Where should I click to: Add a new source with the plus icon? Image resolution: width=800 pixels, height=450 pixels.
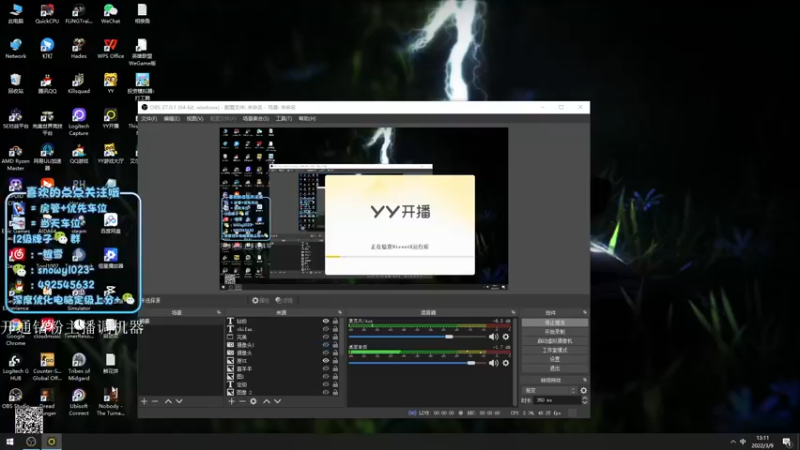click(x=232, y=402)
